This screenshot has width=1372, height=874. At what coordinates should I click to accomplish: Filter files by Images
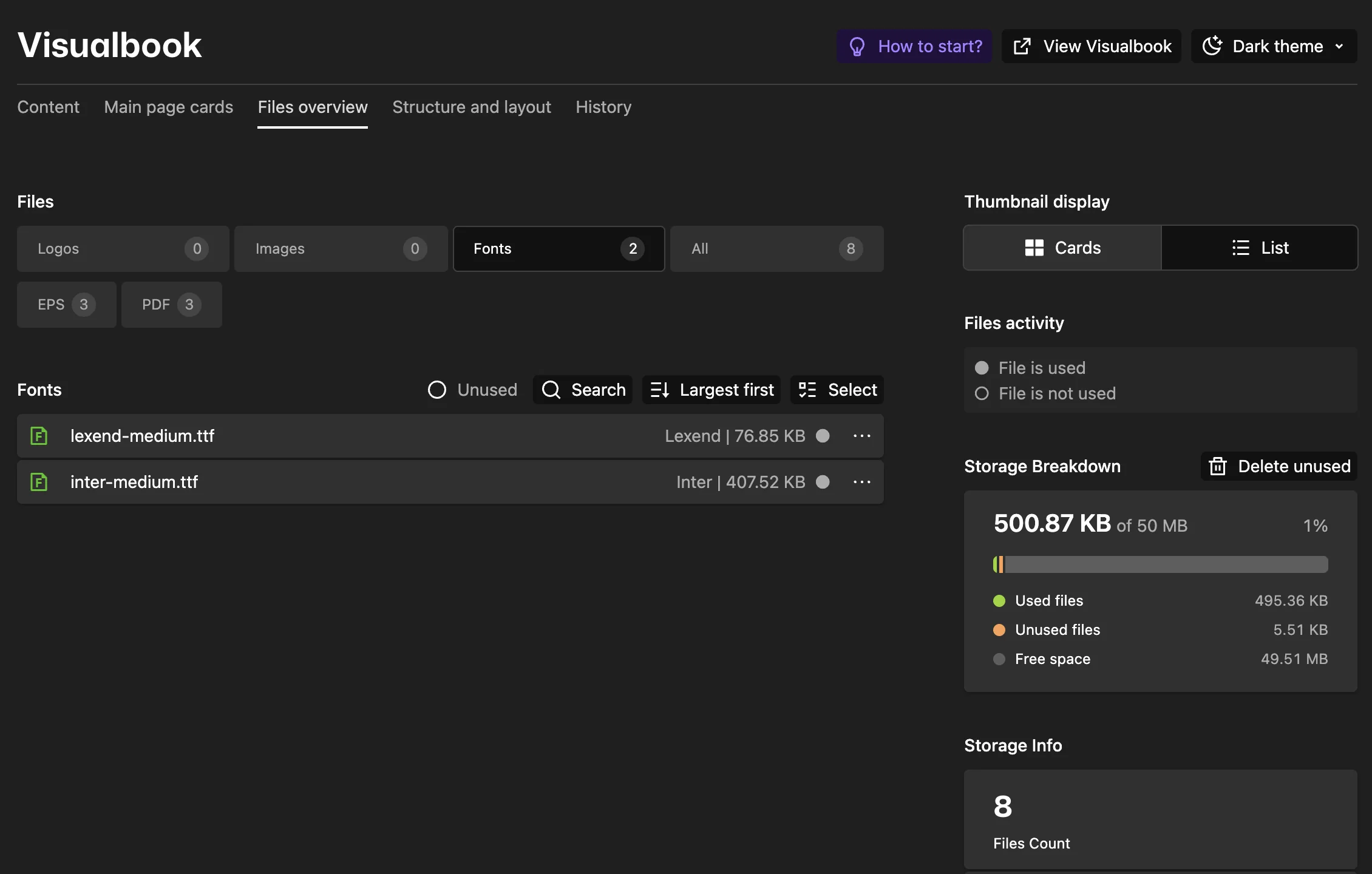coord(341,249)
